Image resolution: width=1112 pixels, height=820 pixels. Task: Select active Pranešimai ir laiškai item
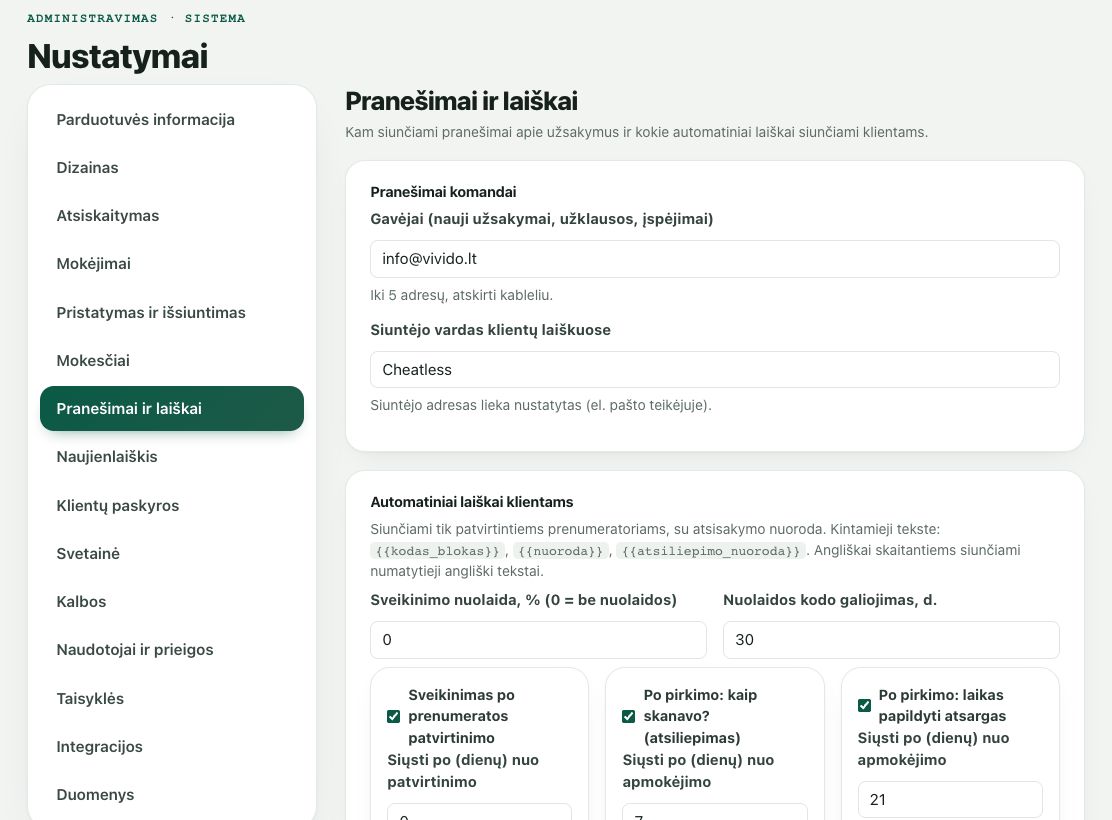[172, 409]
